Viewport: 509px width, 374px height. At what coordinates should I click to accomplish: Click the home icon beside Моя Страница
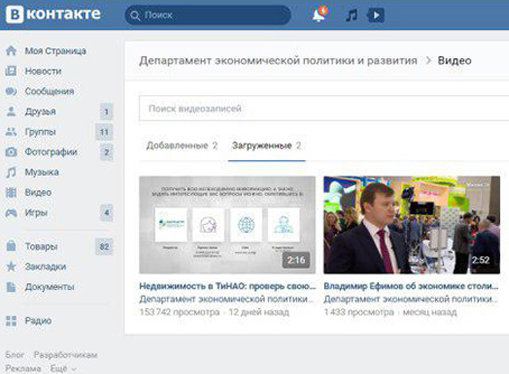(11, 51)
